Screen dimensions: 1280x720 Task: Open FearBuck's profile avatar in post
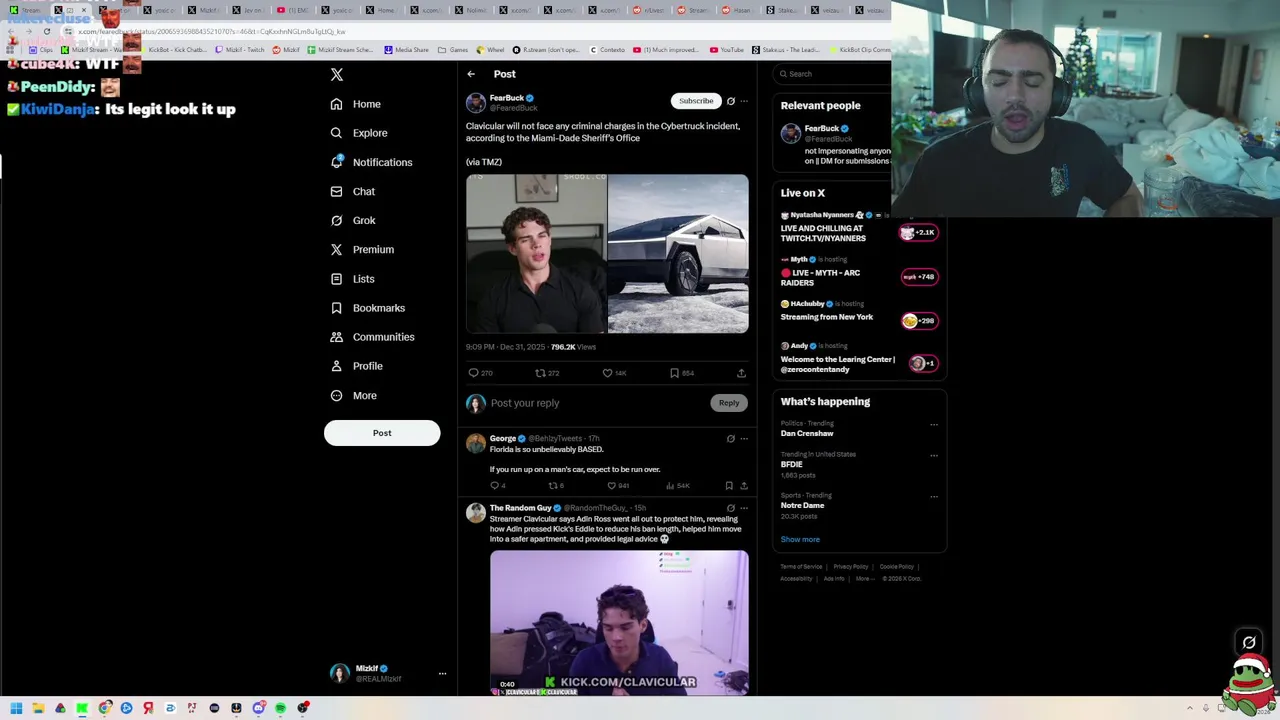(x=476, y=103)
